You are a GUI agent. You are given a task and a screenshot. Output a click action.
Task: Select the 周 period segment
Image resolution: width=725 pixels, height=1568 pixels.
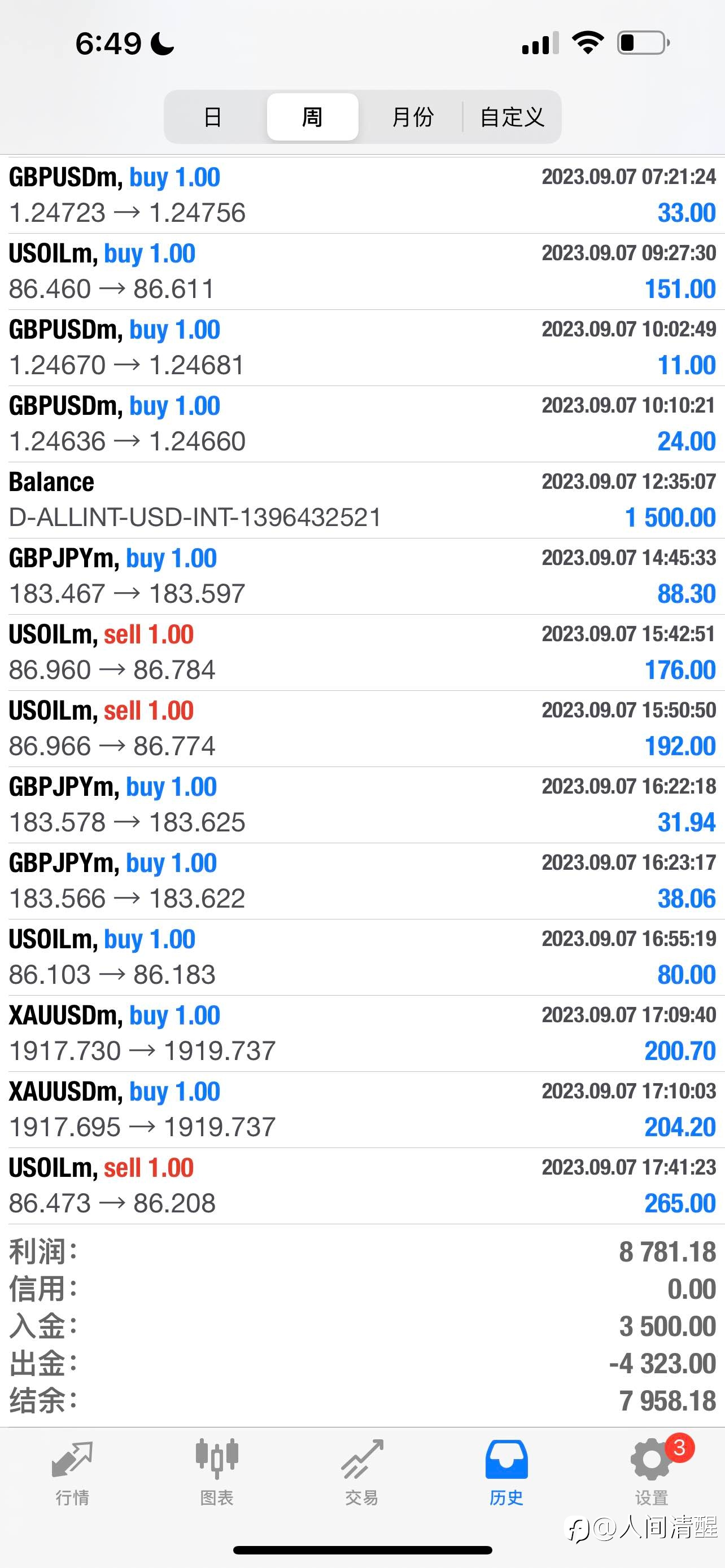[312, 117]
